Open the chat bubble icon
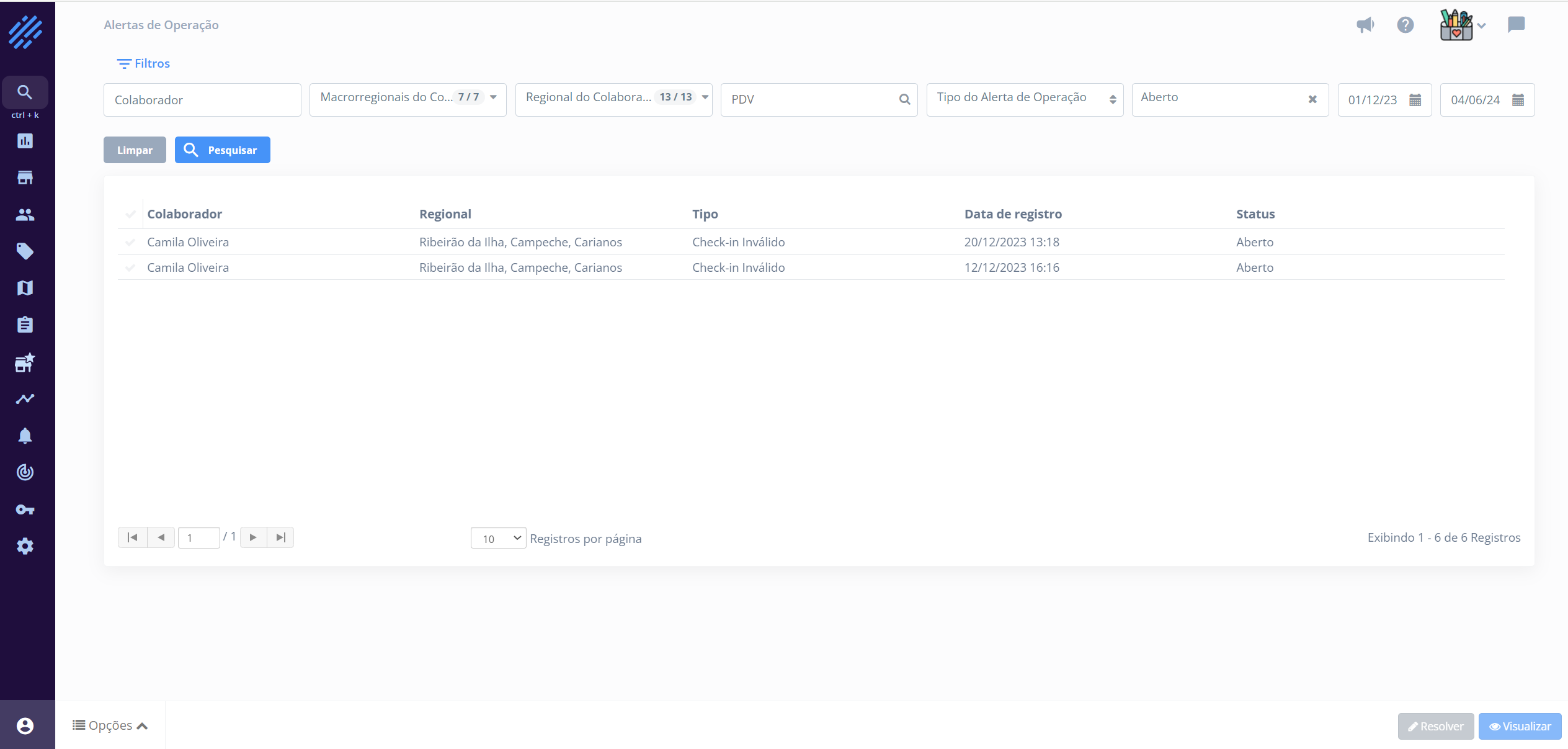Image resolution: width=1568 pixels, height=749 pixels. click(1516, 25)
